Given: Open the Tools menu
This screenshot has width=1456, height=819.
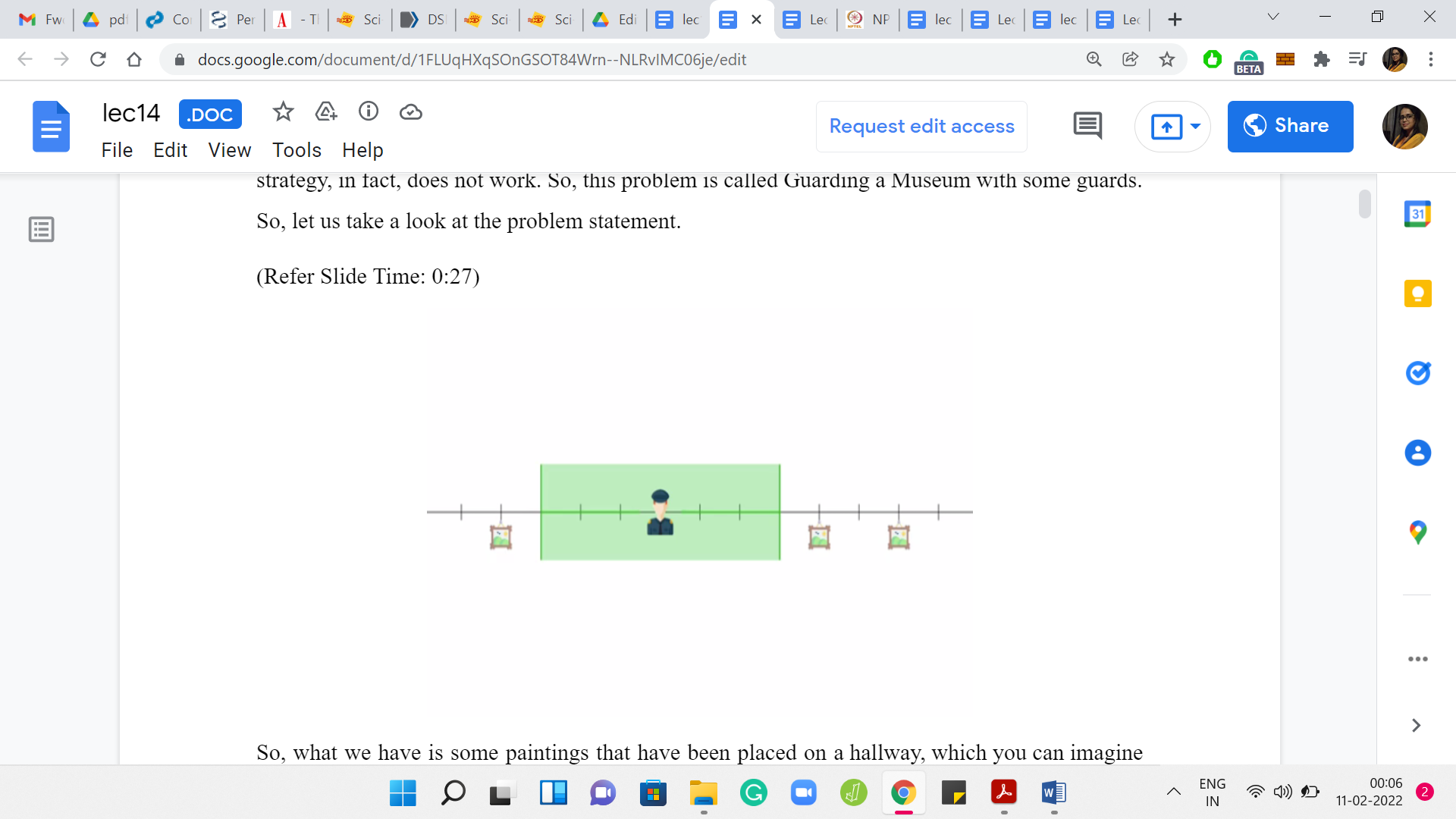Looking at the screenshot, I should (x=297, y=150).
